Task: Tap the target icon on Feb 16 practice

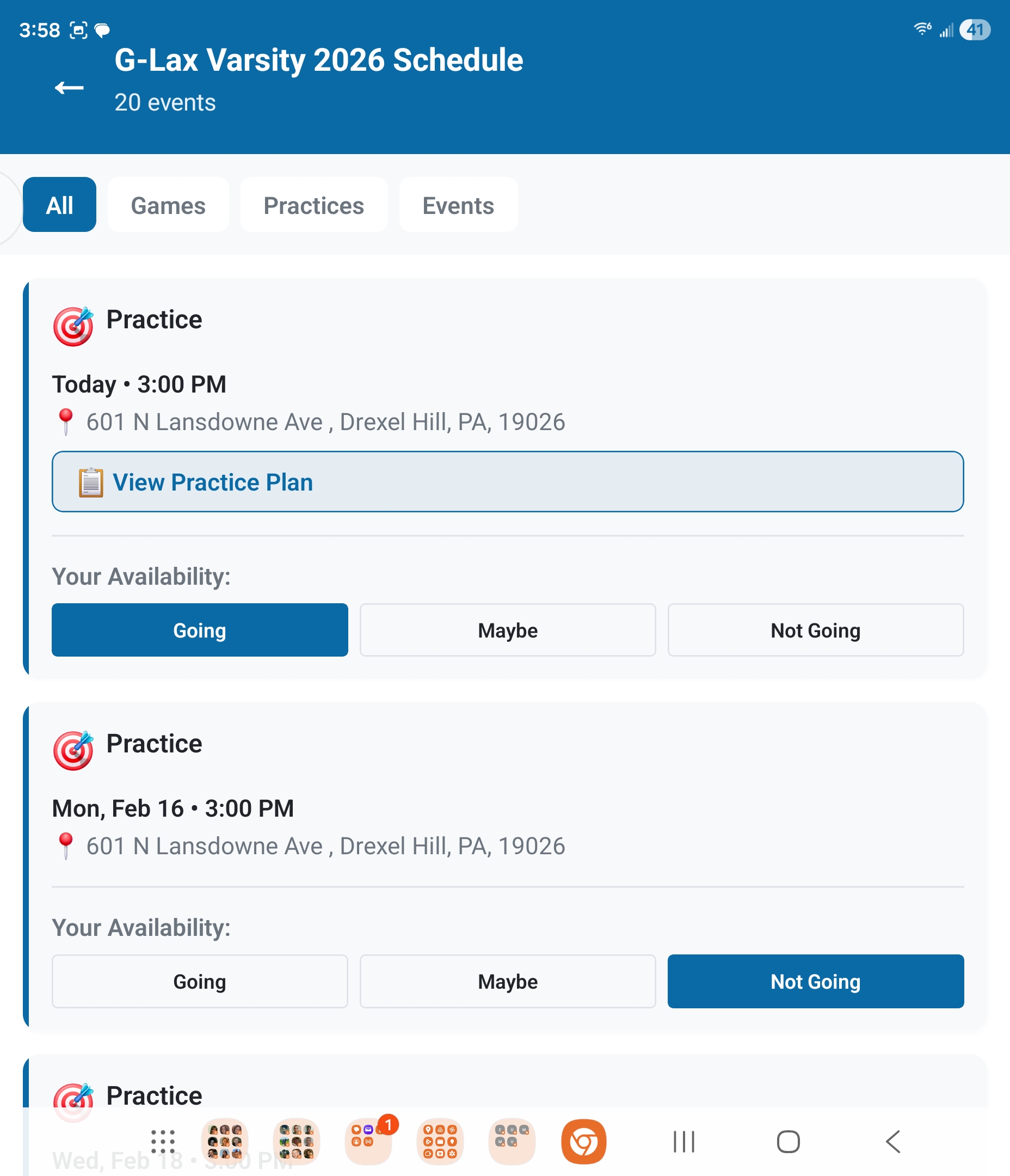Action: point(73,750)
